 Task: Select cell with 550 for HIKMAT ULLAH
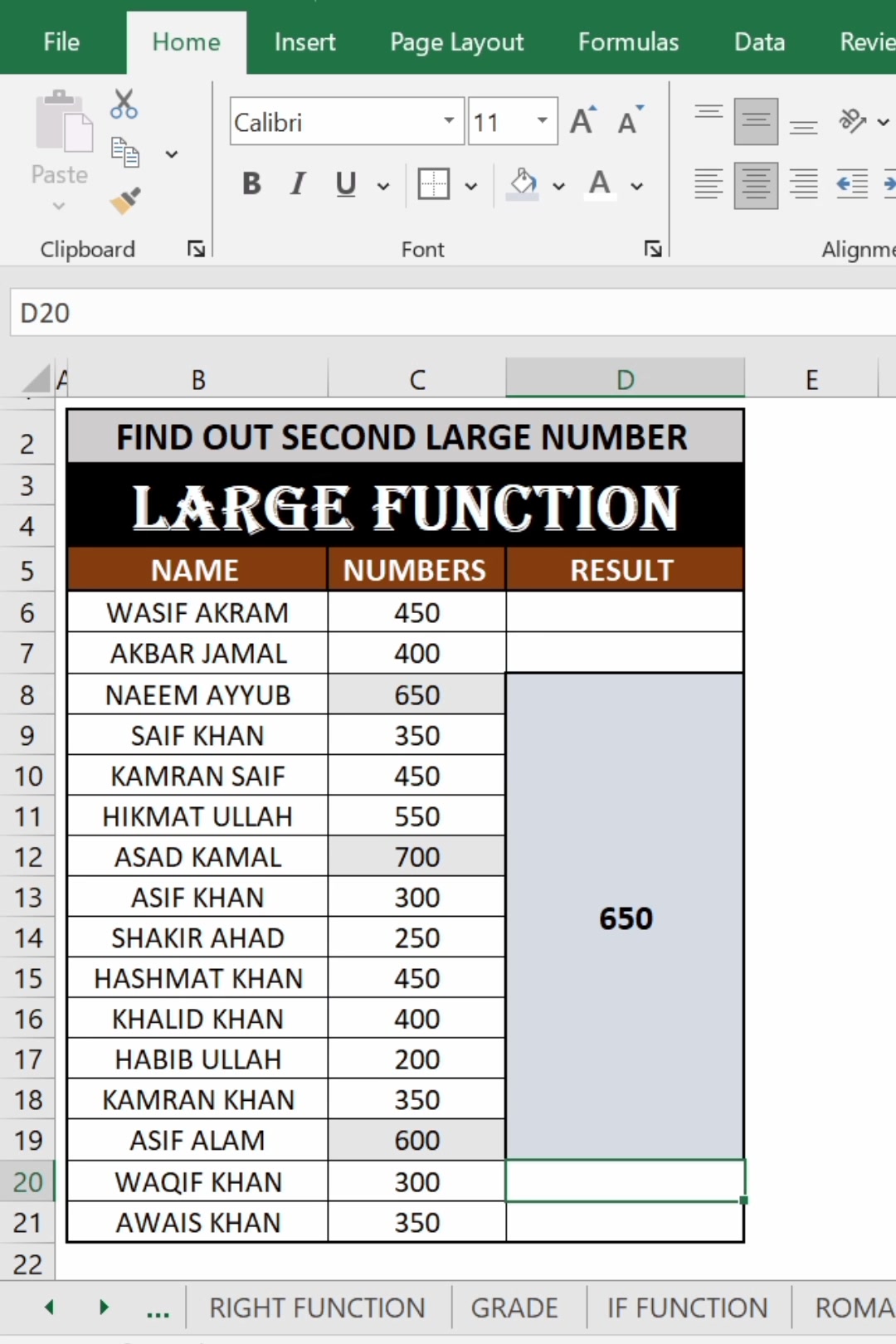click(x=417, y=816)
